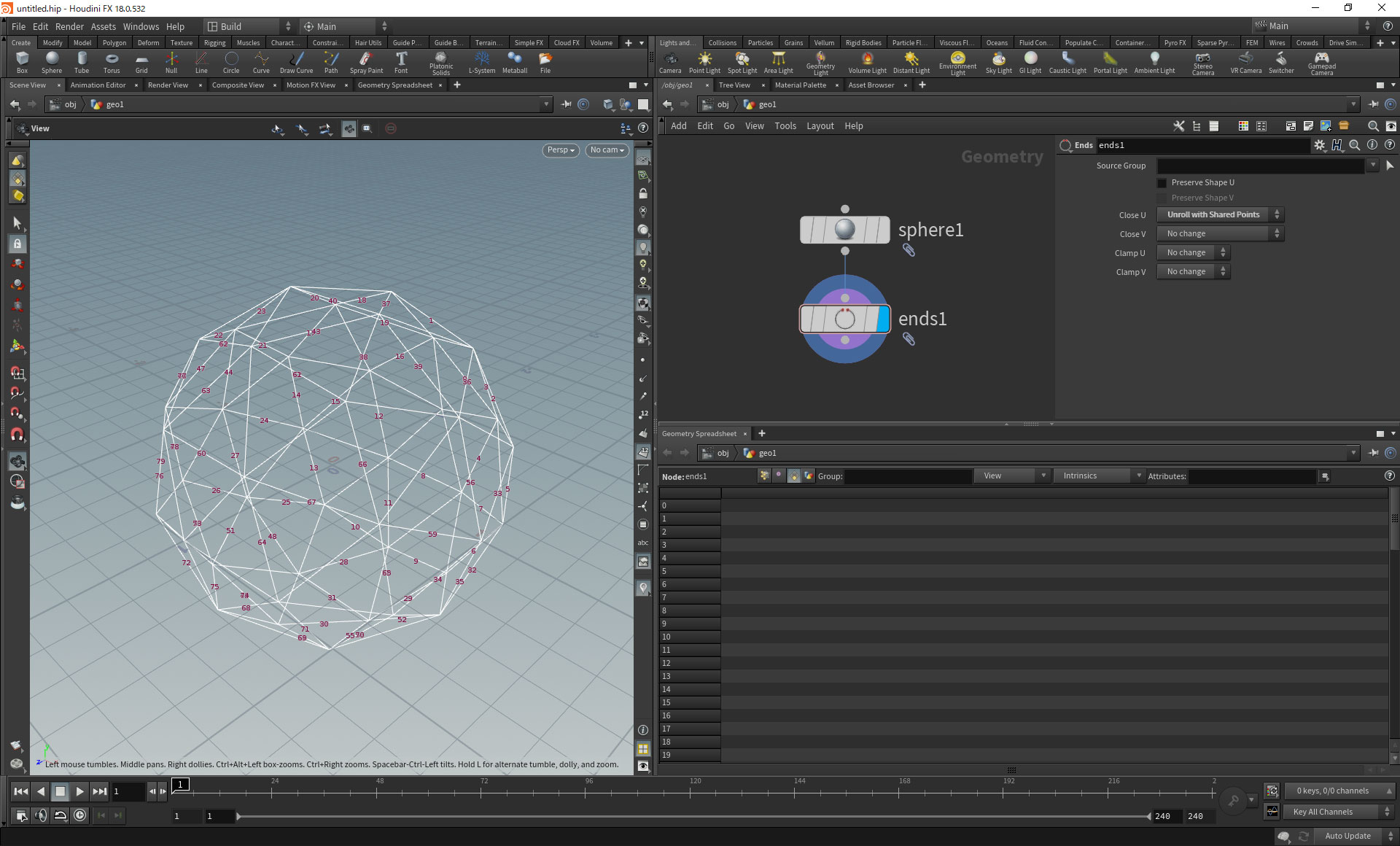The width and height of the screenshot is (1400, 846).
Task: Open the Key All Channels dropdown
Action: pyautogui.click(x=1339, y=812)
